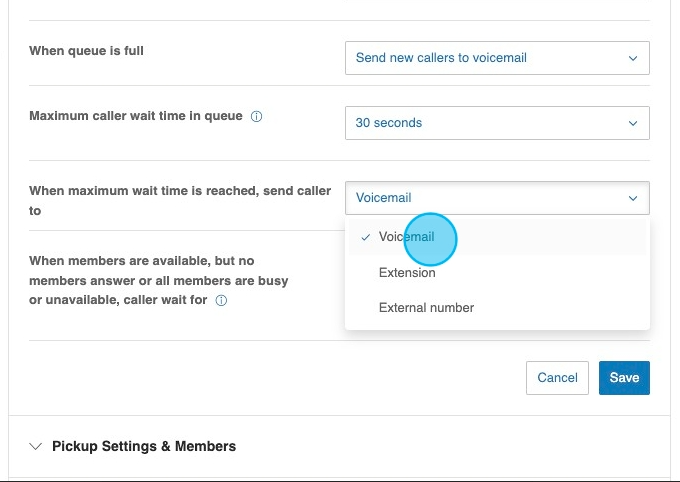Expand Pickup Settings & Members via chevron
This screenshot has width=680, height=482.
pyautogui.click(x=37, y=446)
